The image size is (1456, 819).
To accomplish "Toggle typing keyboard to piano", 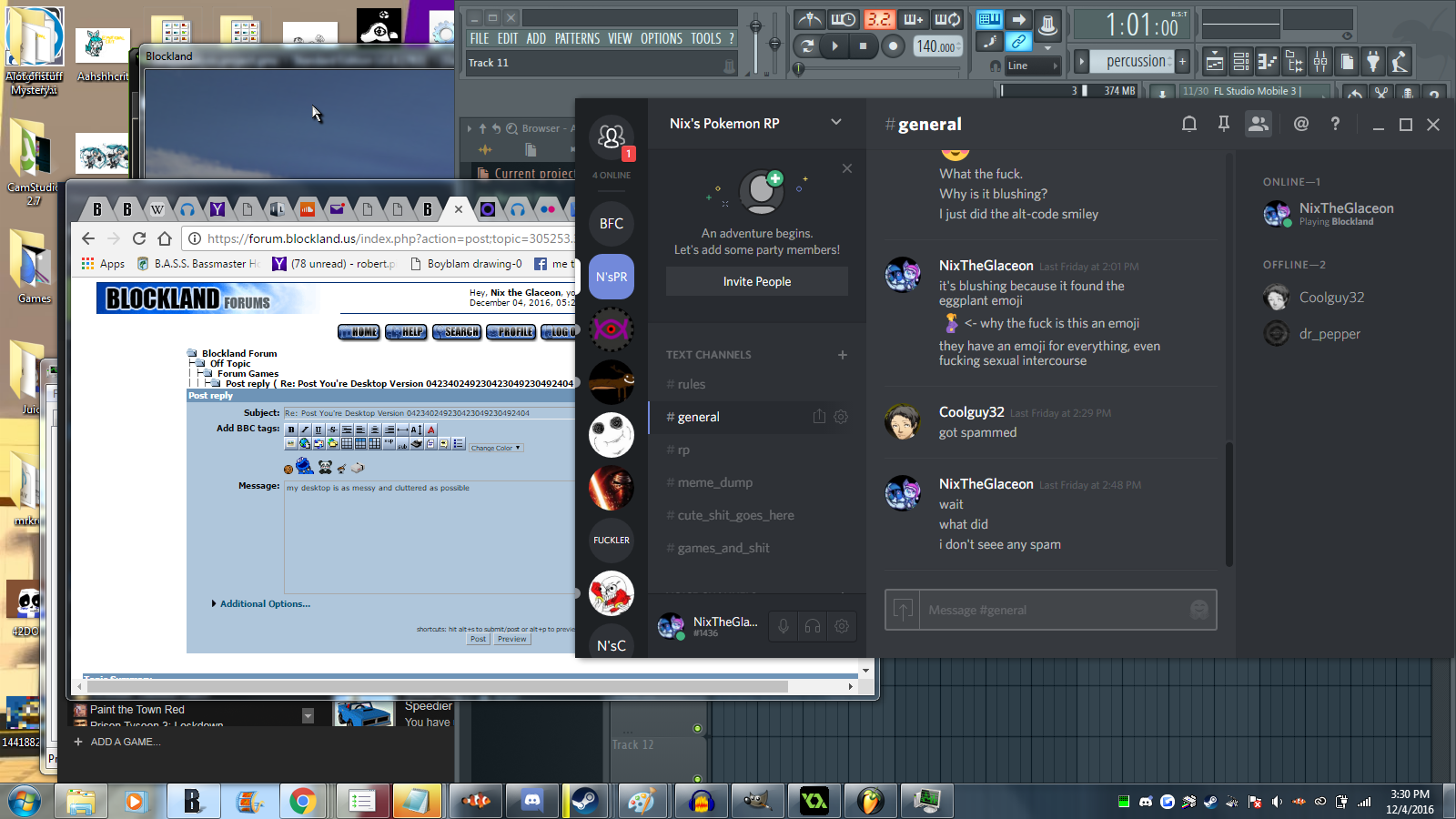I will (988, 19).
